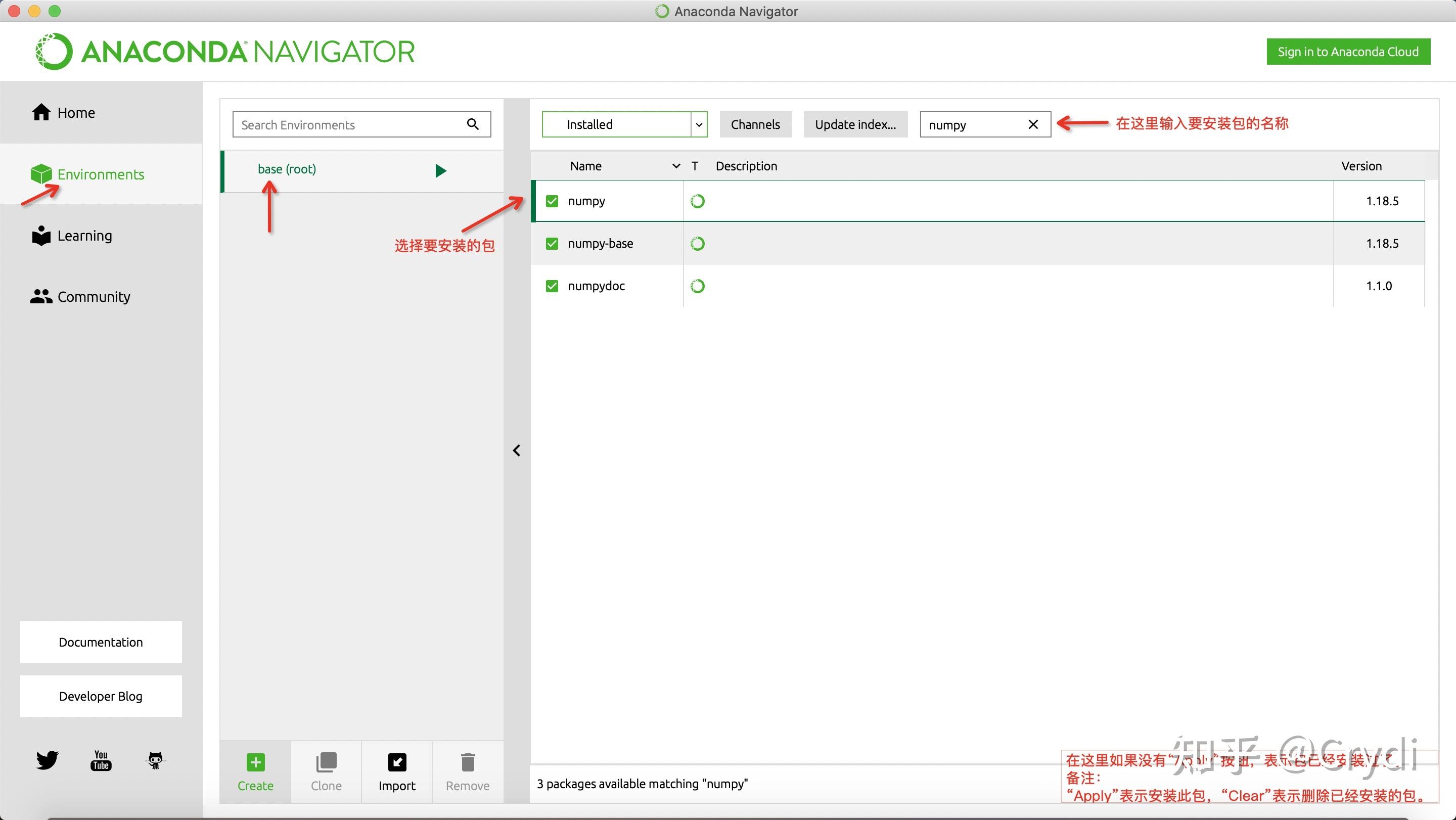
Task: Click Update index... button
Action: tap(855, 124)
